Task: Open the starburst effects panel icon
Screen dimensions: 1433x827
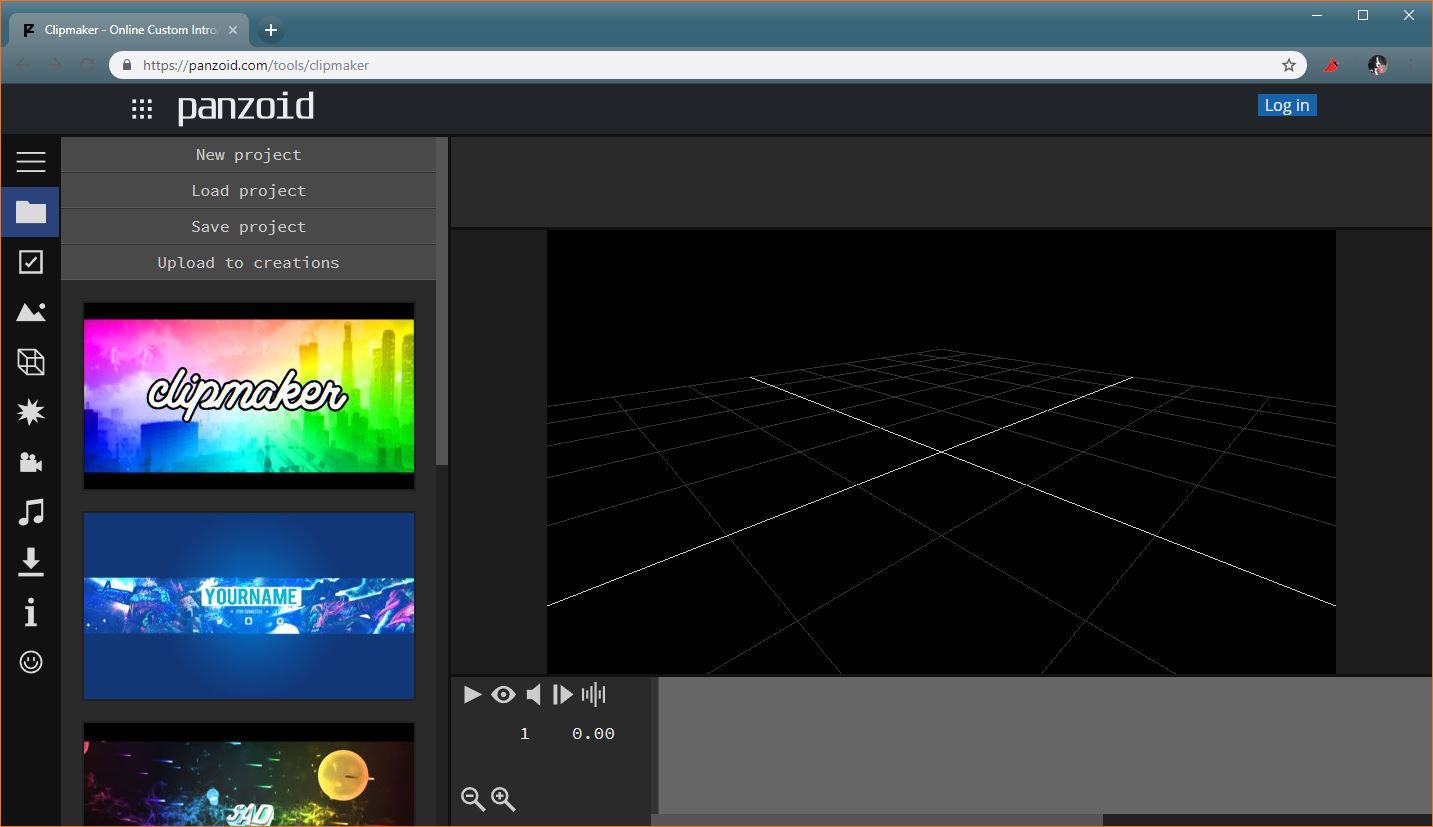Action: click(31, 412)
